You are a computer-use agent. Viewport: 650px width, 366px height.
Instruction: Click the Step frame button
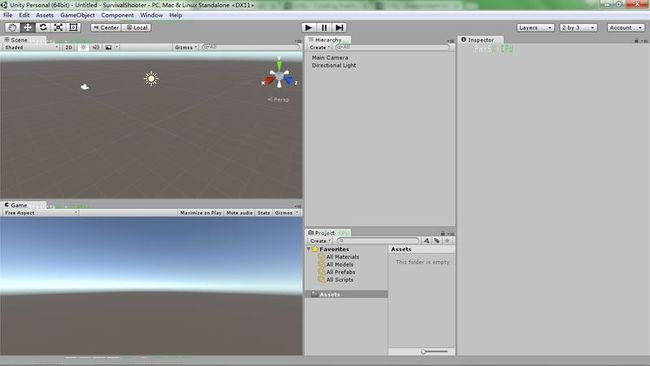(x=339, y=27)
